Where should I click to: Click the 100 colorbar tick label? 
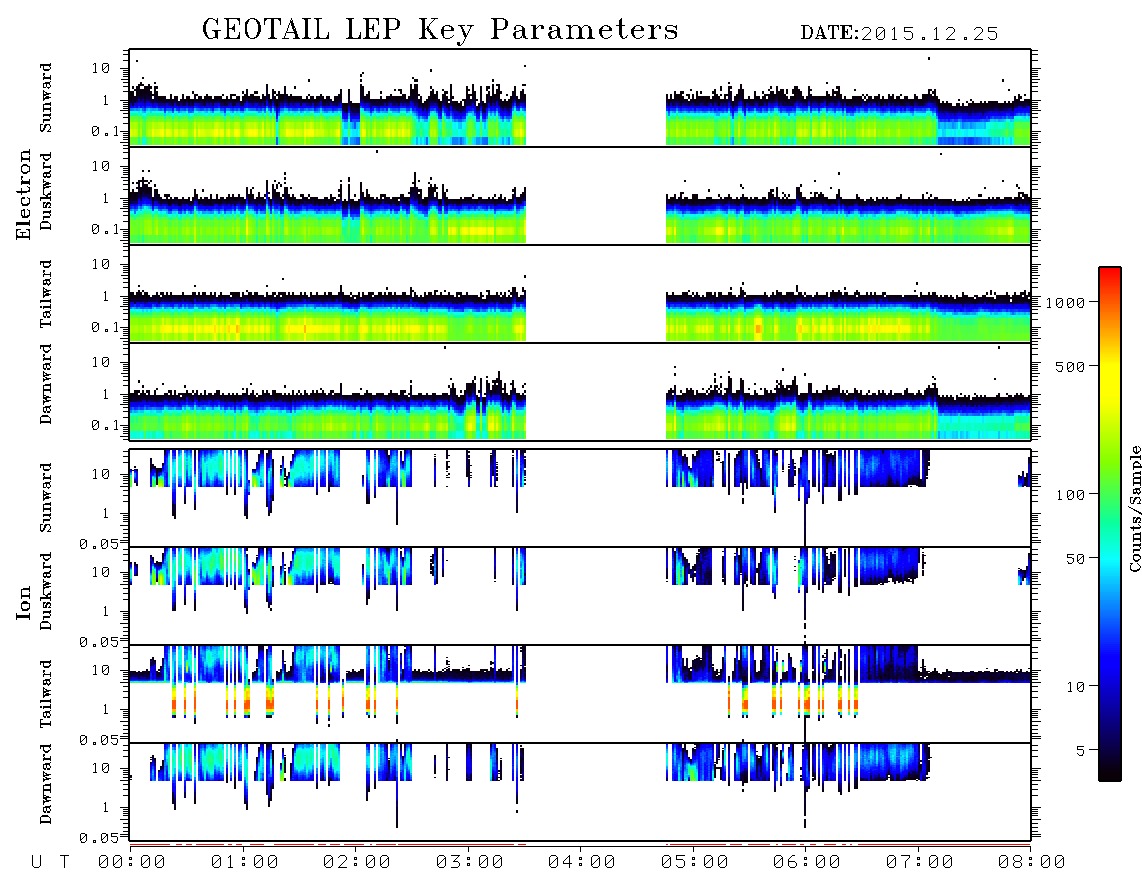click(1070, 495)
